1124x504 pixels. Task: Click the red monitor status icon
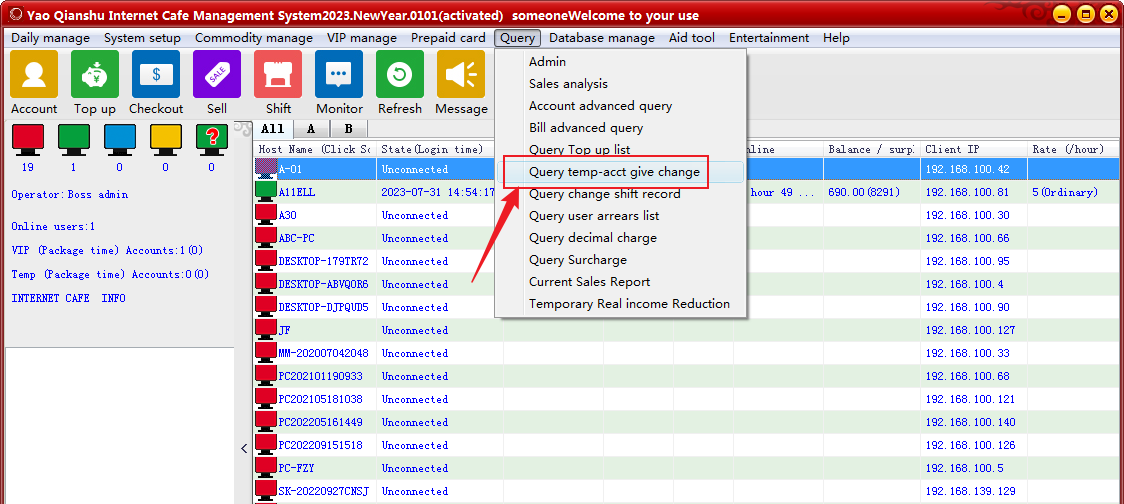point(27,138)
